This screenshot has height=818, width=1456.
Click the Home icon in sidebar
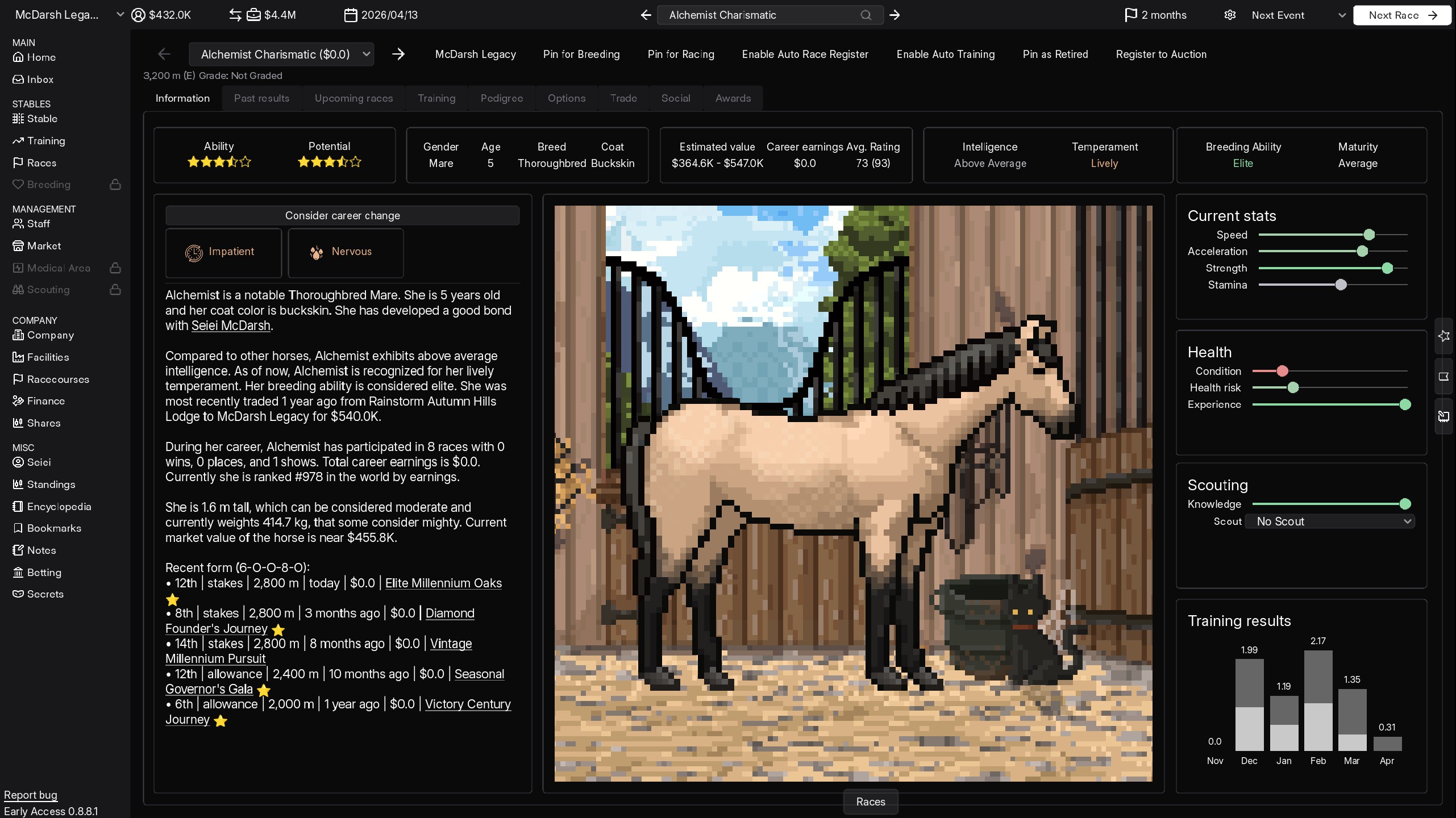coord(18,57)
